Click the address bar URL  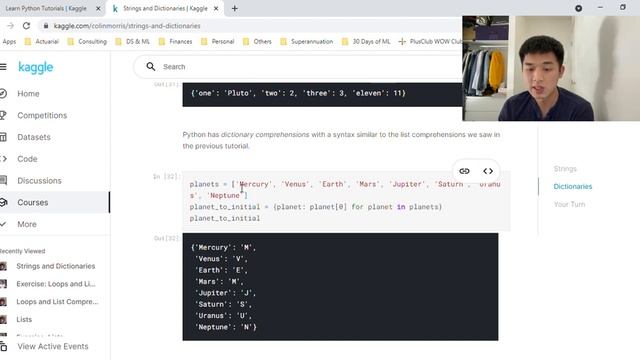[x=127, y=26]
